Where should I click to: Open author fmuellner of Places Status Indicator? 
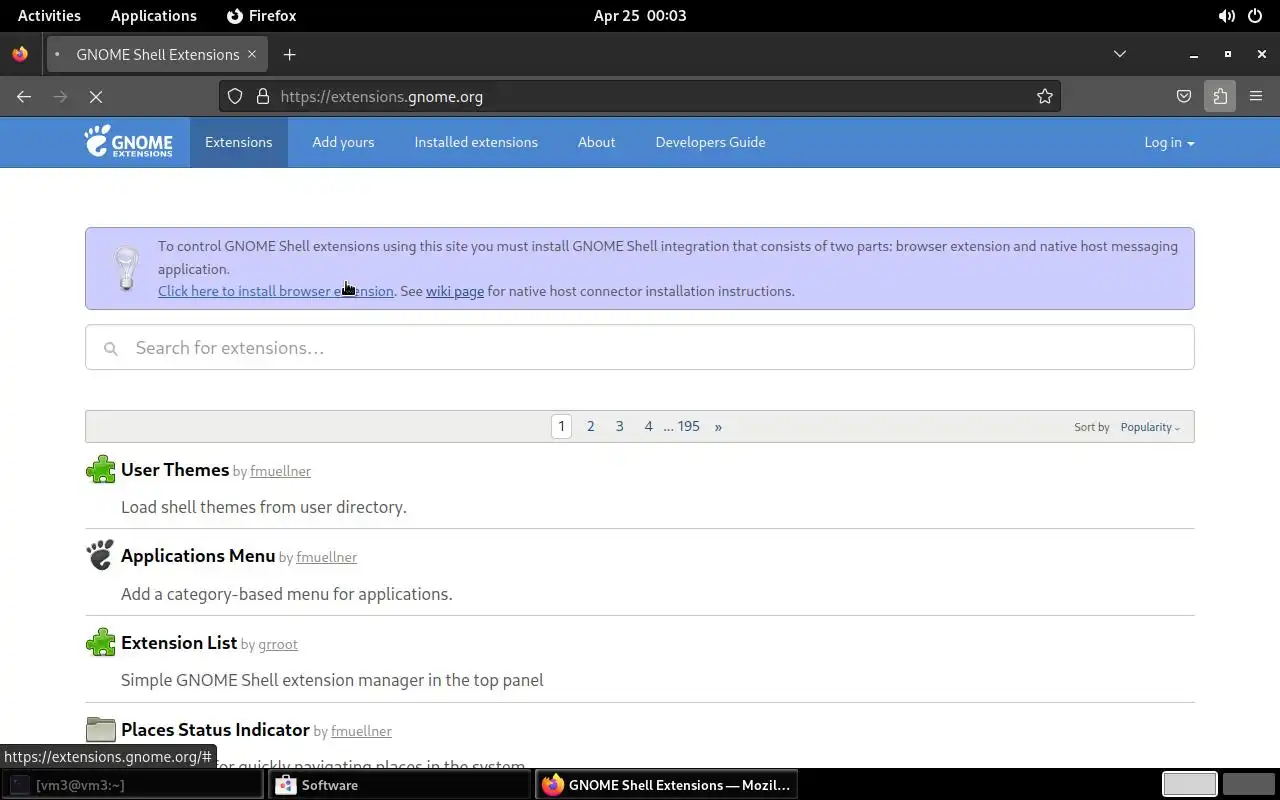coord(361,731)
